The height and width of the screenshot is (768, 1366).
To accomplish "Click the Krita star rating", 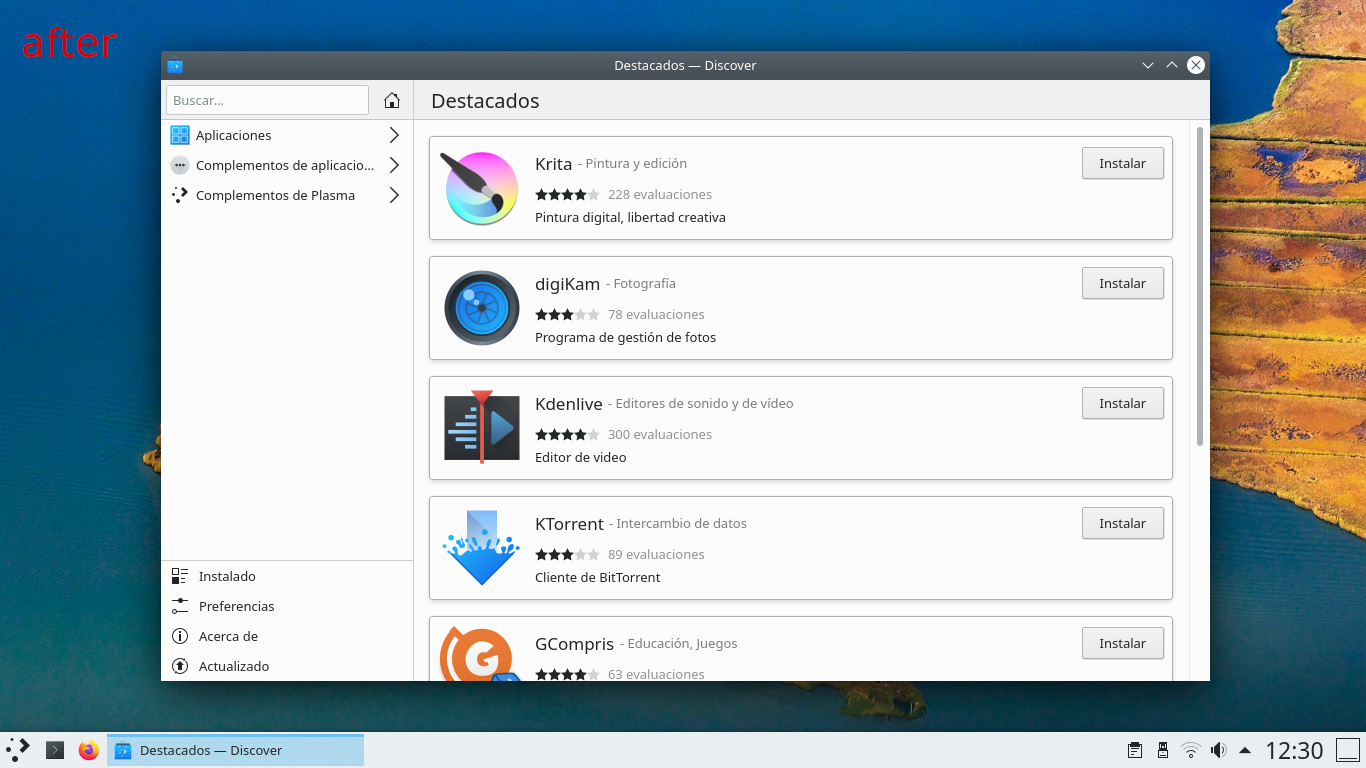I will coord(567,194).
